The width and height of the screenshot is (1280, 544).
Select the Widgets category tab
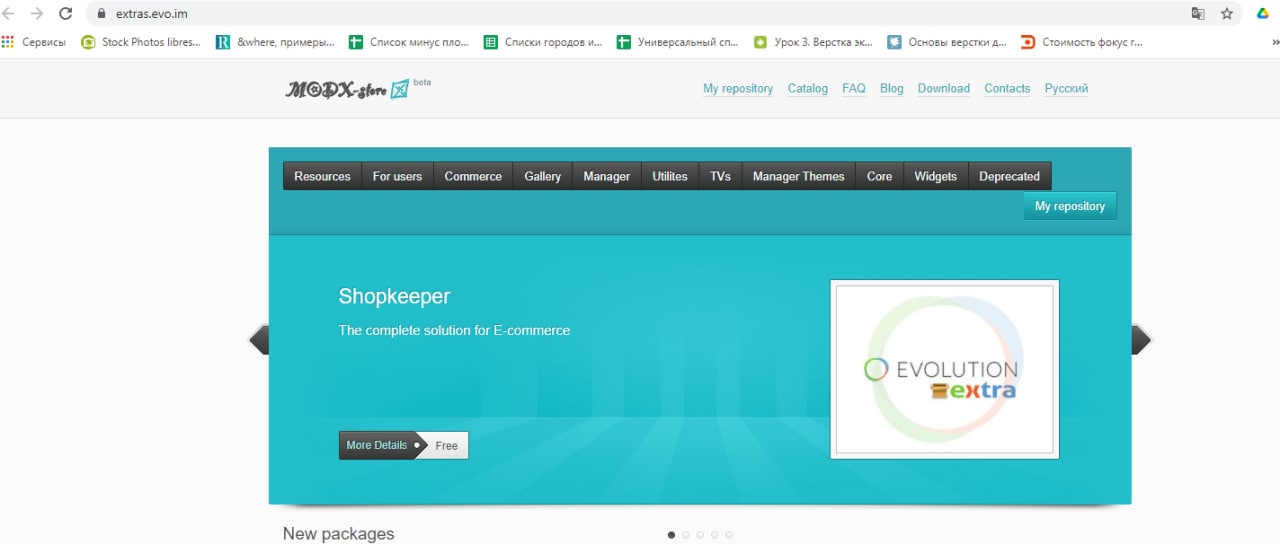[x=936, y=176]
